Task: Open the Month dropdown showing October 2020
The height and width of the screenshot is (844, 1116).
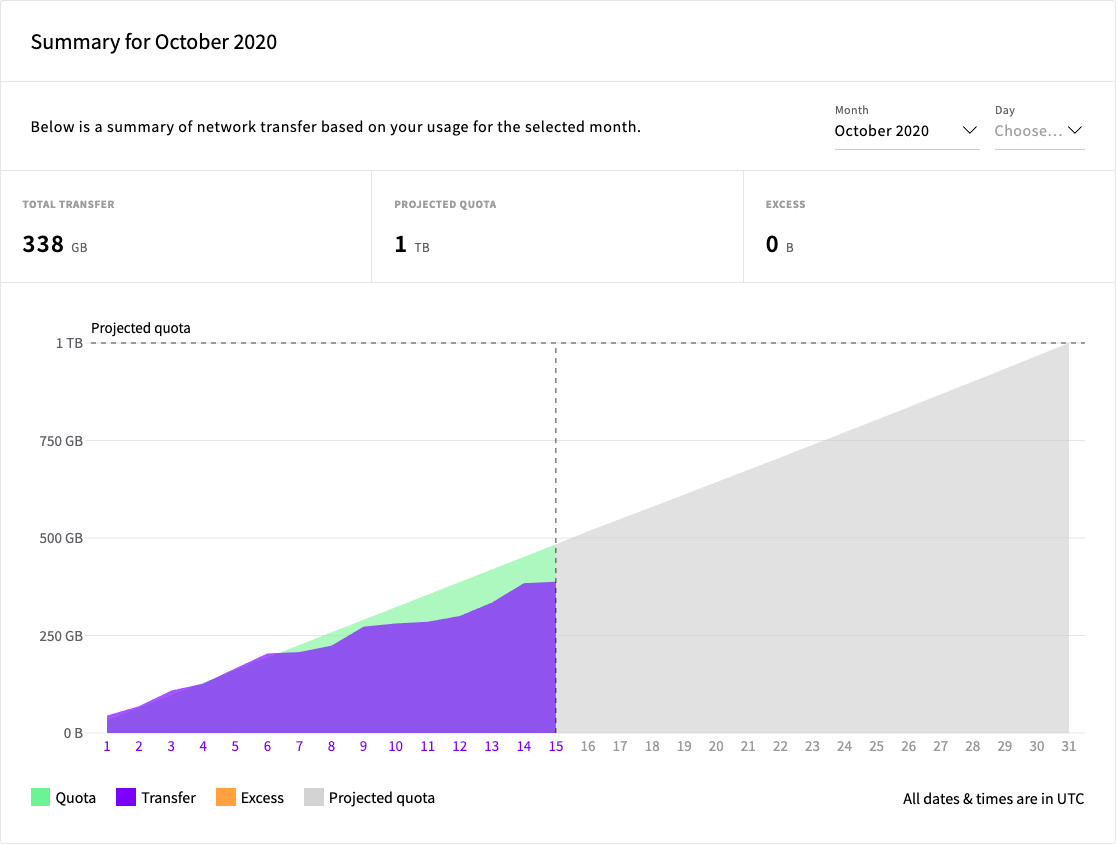Action: (x=905, y=131)
